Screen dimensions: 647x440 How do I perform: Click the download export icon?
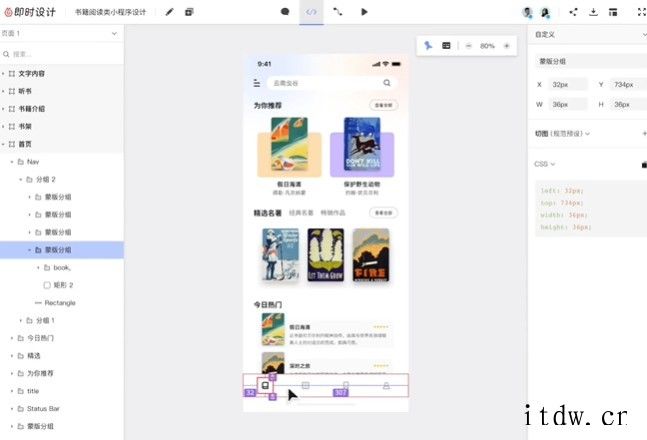pos(593,12)
